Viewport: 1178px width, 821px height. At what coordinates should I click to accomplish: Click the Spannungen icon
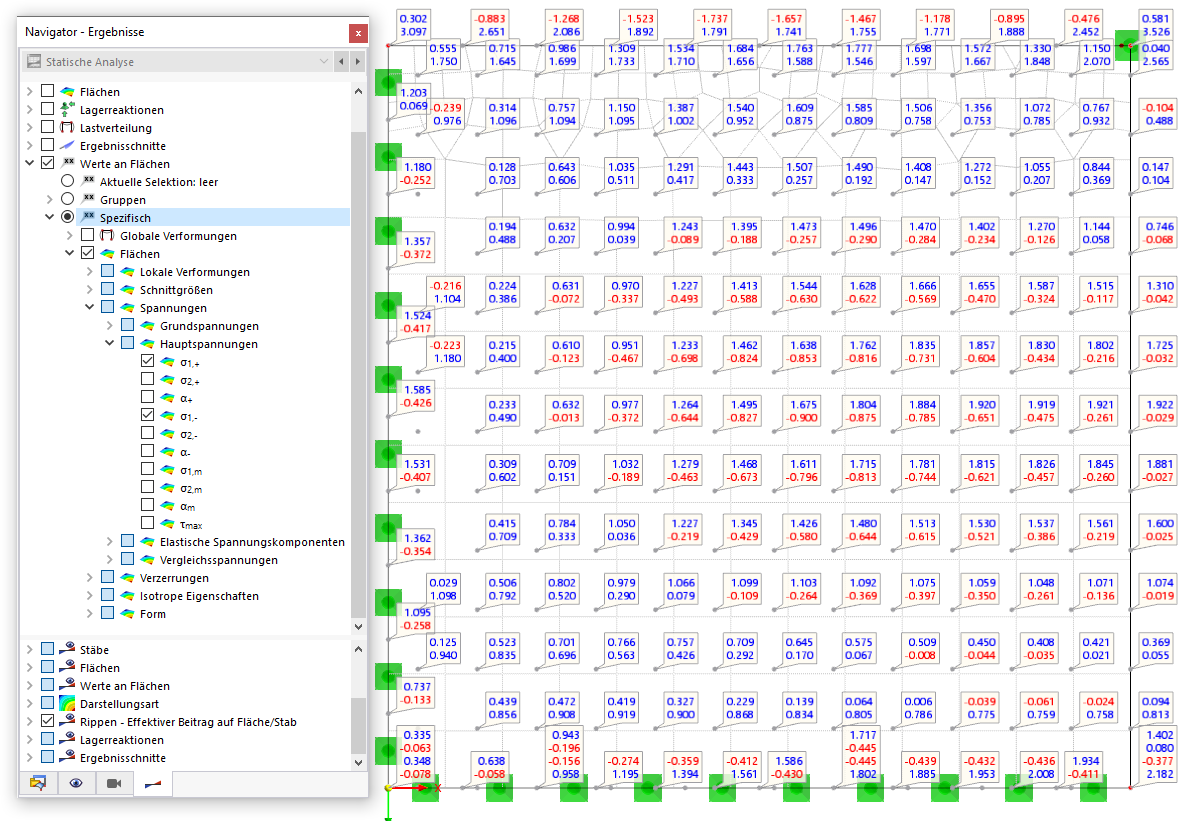point(128,307)
